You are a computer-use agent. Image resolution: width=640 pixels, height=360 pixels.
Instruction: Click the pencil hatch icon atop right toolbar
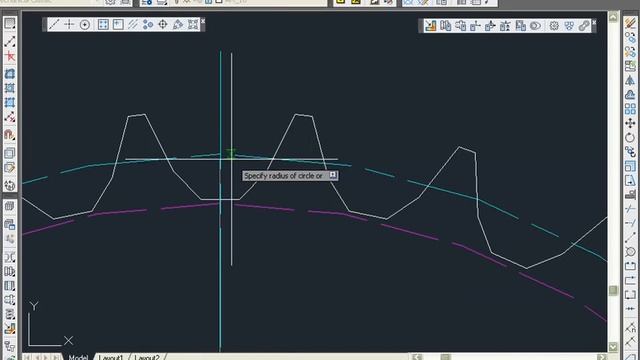click(630, 23)
